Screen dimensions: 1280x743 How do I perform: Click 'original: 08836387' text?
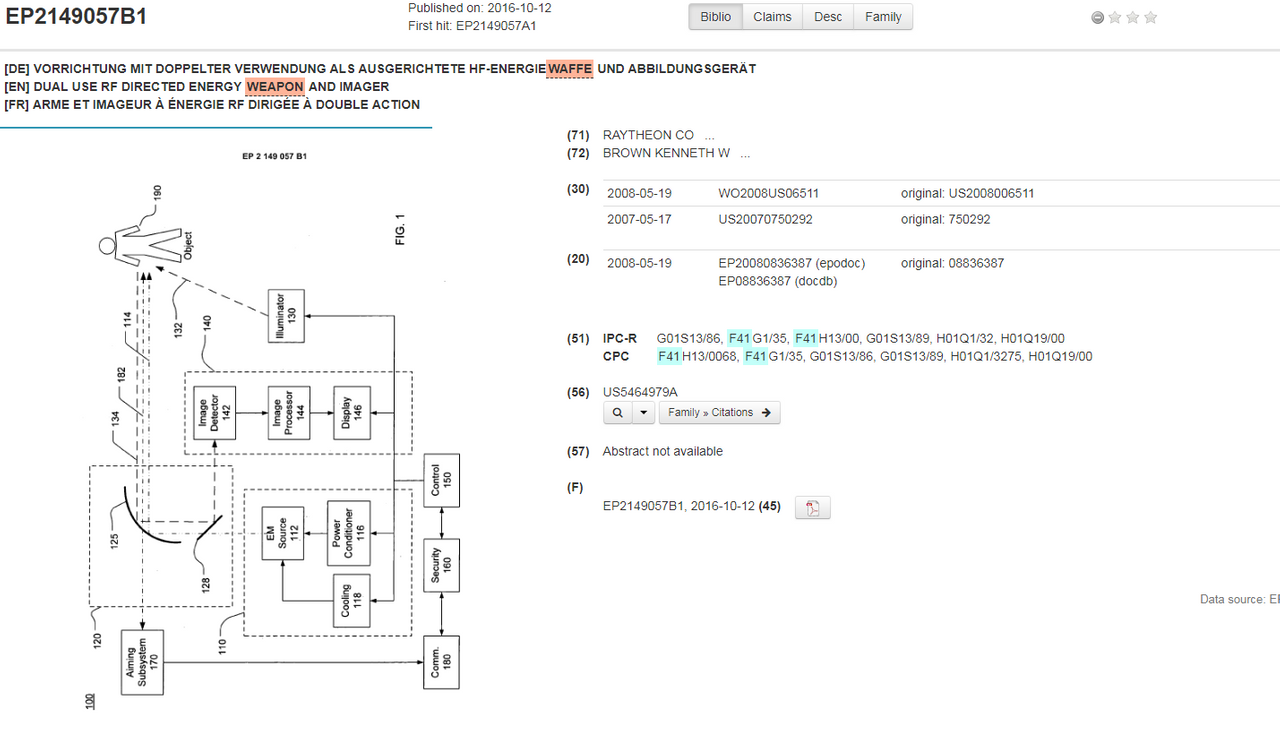point(952,263)
